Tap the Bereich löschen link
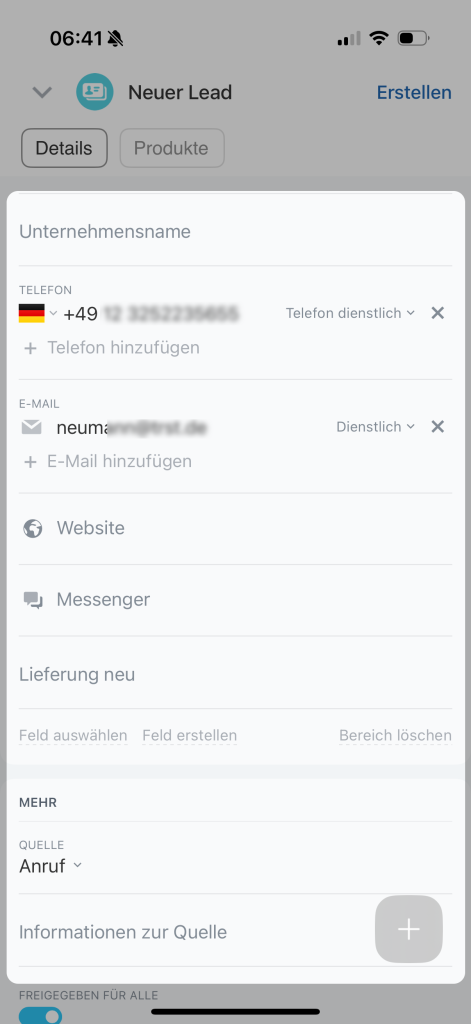This screenshot has width=471, height=1024. point(395,736)
